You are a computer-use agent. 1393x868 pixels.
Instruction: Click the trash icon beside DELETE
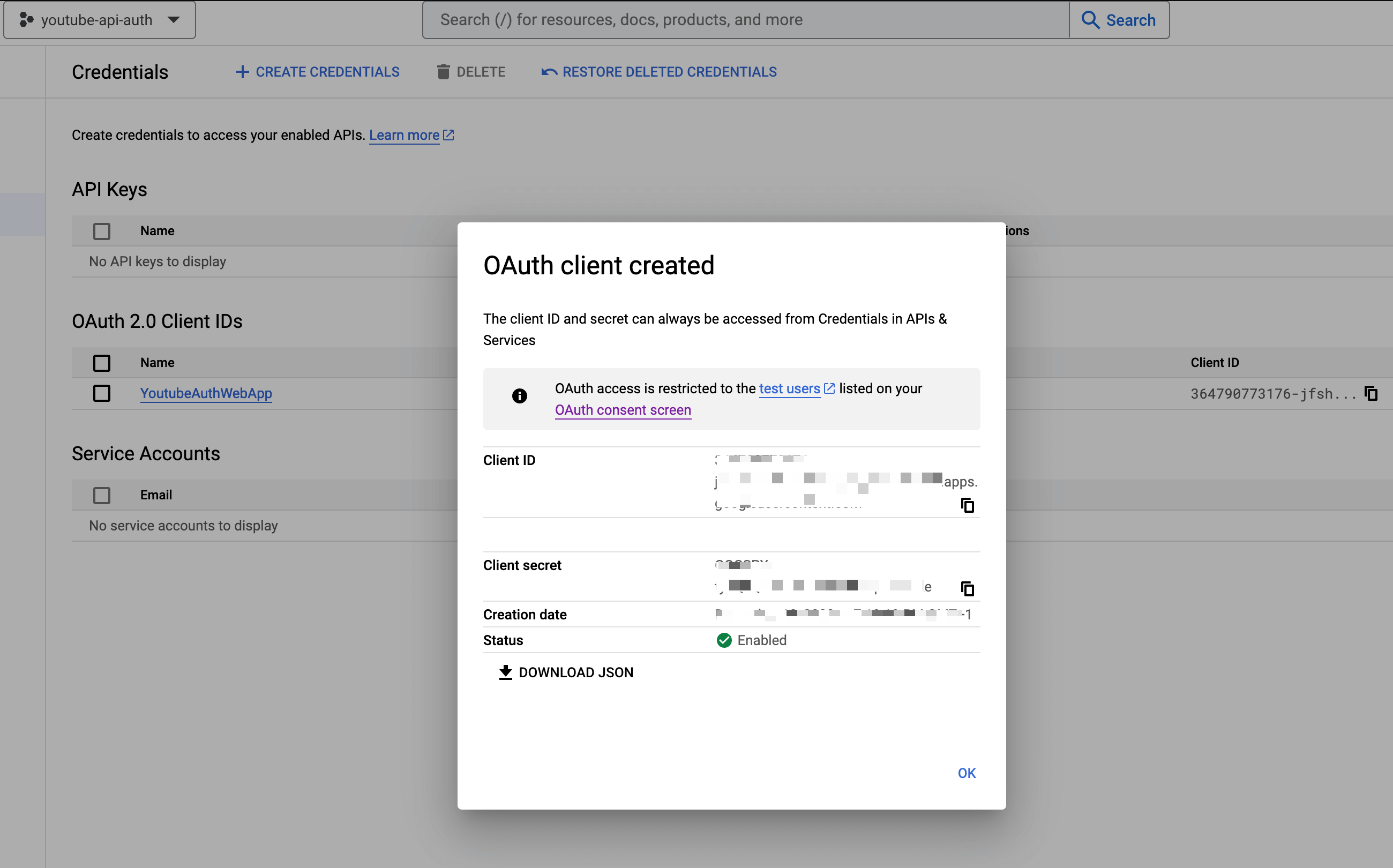click(x=442, y=72)
